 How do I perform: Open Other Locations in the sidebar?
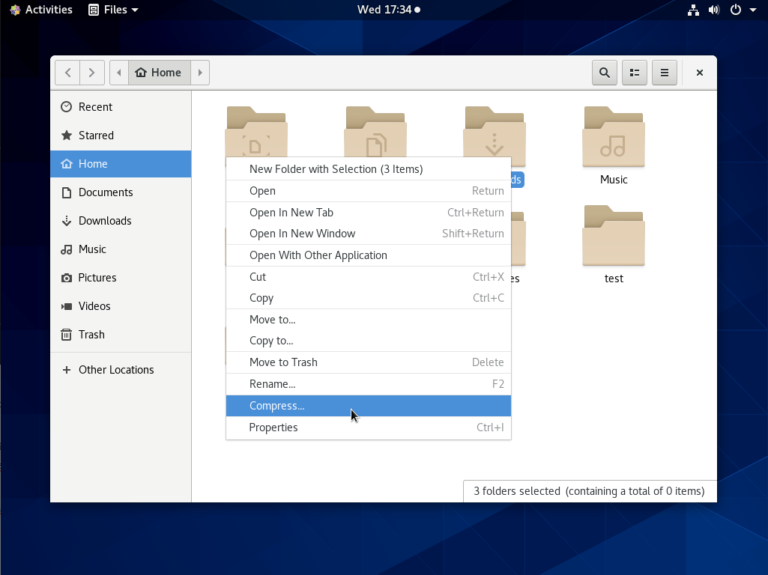coord(116,370)
